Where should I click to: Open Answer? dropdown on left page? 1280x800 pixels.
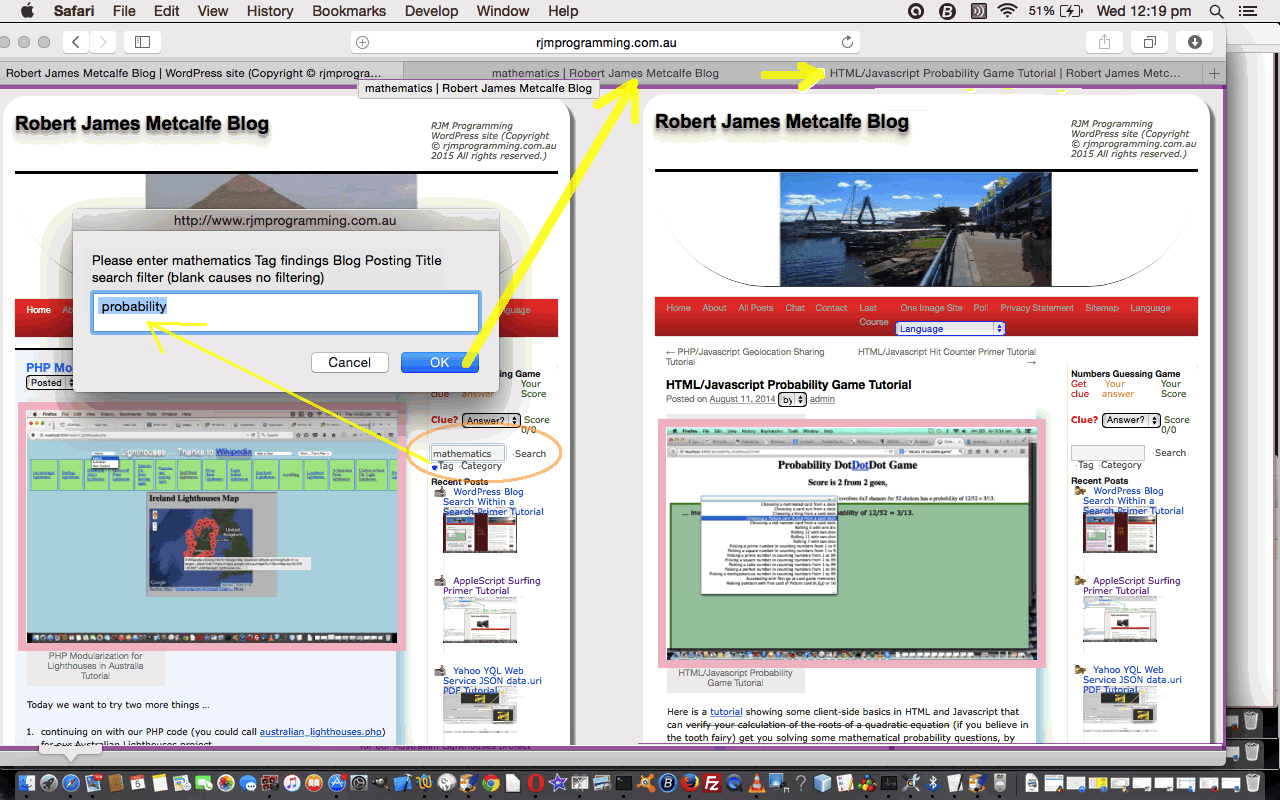(491, 421)
